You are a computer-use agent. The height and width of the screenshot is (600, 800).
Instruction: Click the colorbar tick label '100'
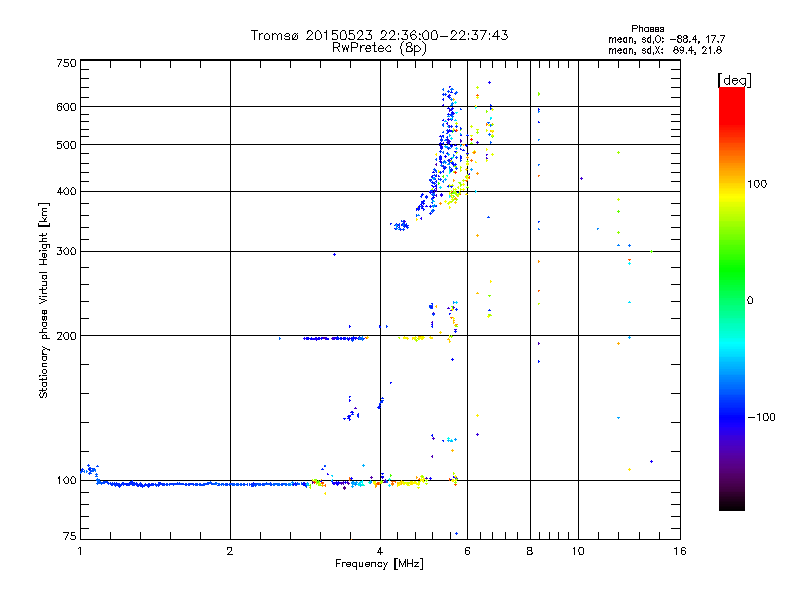click(757, 184)
